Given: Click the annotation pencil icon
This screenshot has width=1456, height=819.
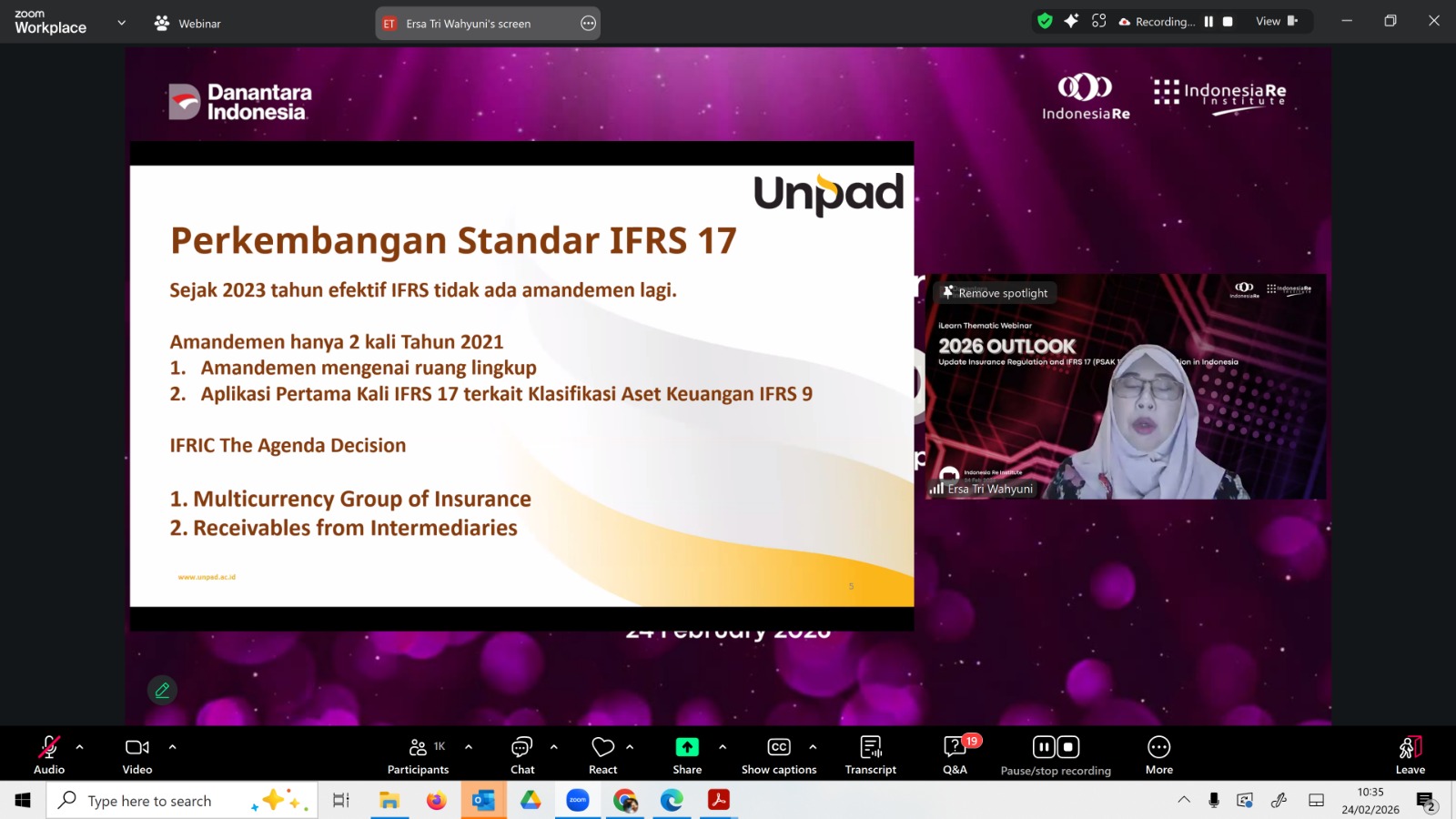Looking at the screenshot, I should click(x=162, y=690).
